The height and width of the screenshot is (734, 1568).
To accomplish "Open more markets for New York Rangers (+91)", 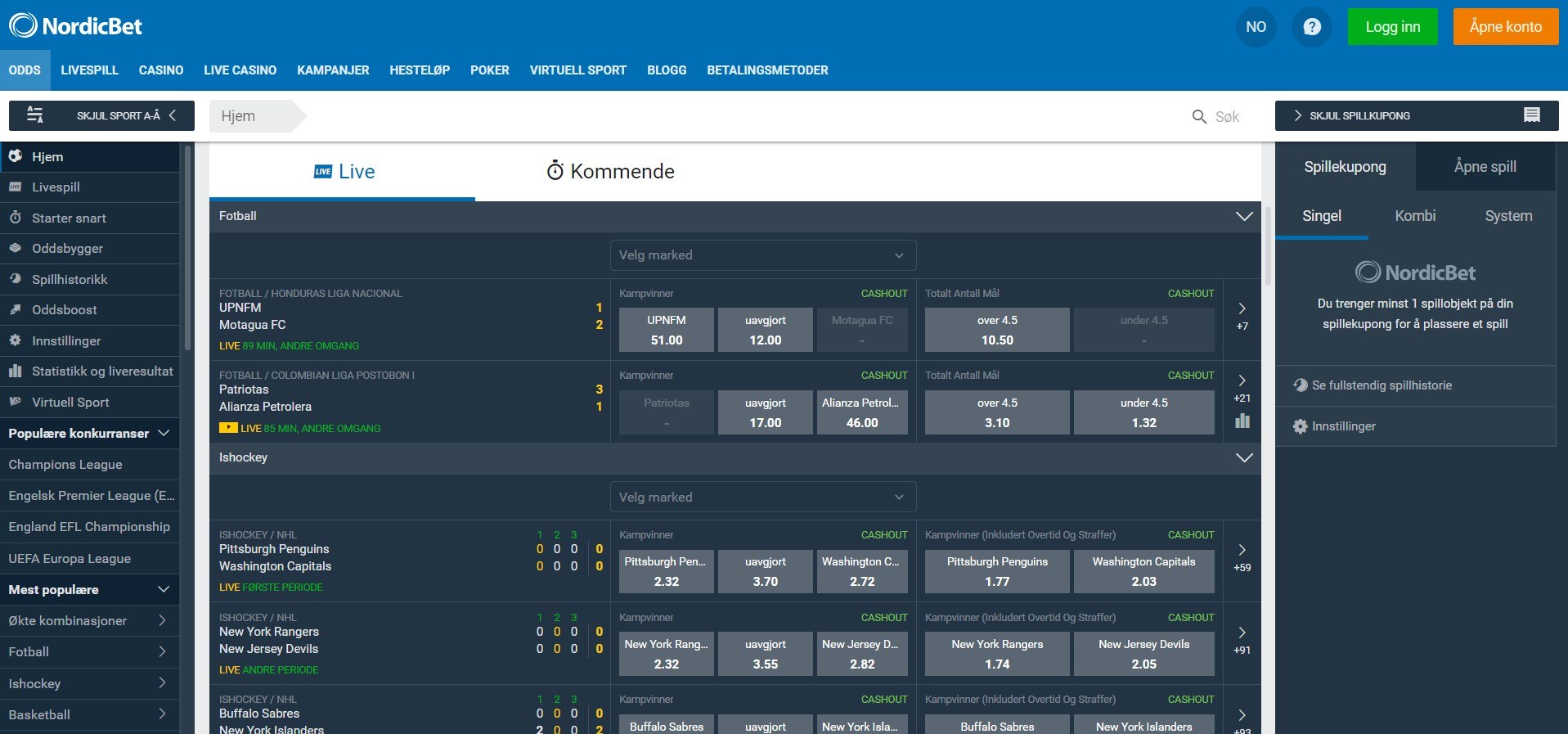I will (x=1242, y=640).
